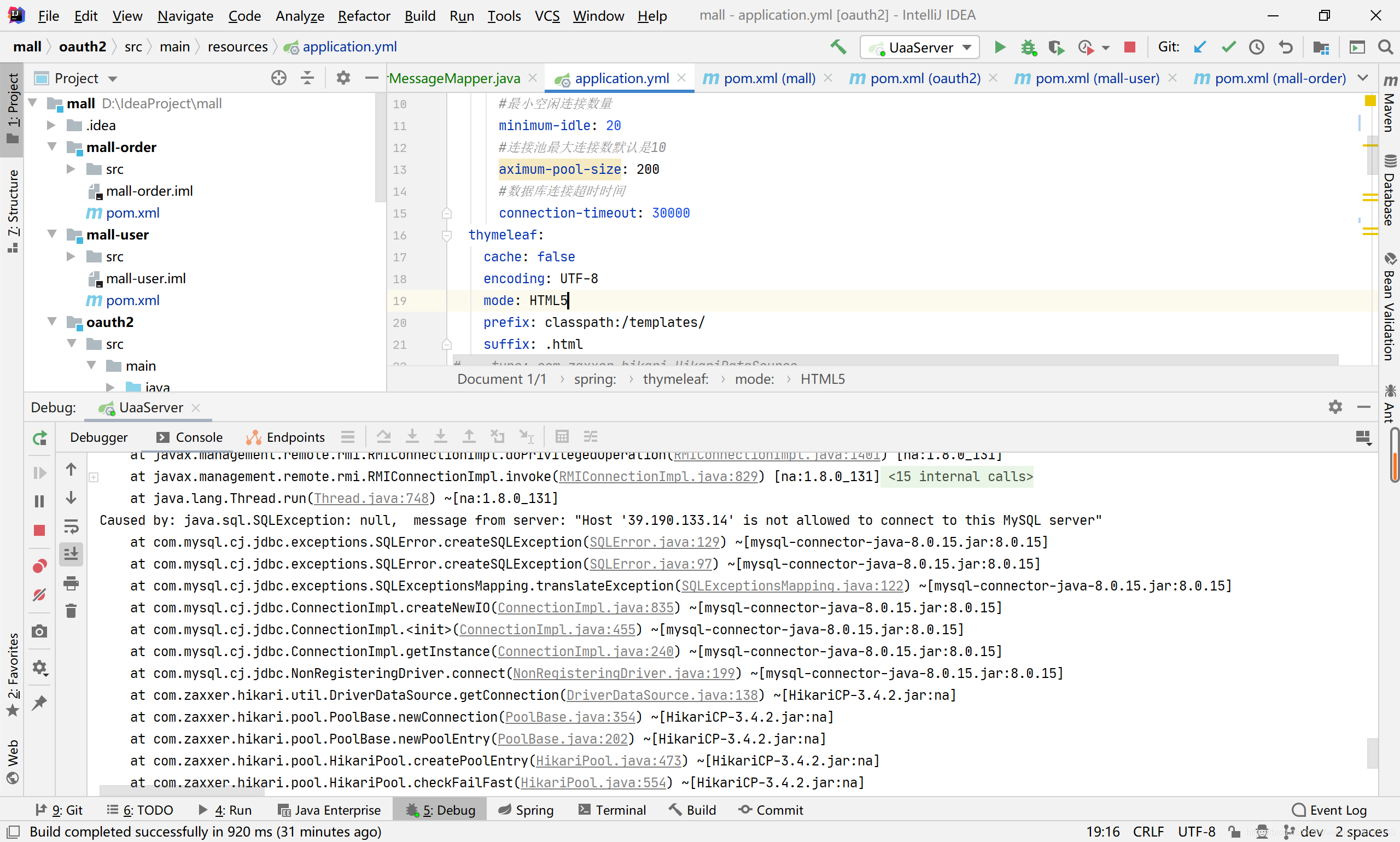
Task: Toggle scroll to end in console
Action: [x=71, y=554]
